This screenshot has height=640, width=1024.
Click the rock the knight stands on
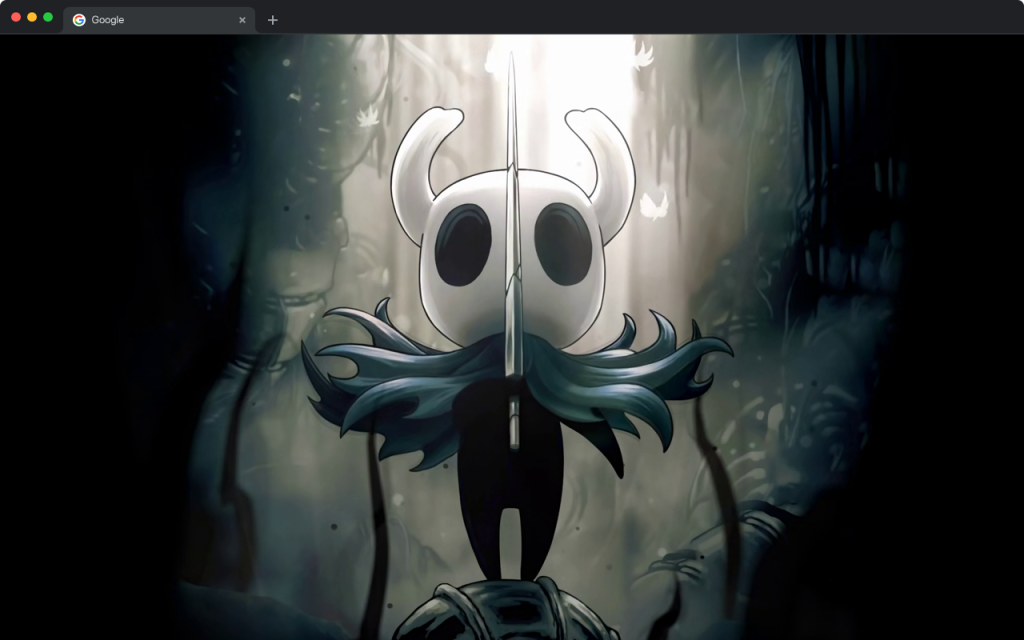(510, 610)
